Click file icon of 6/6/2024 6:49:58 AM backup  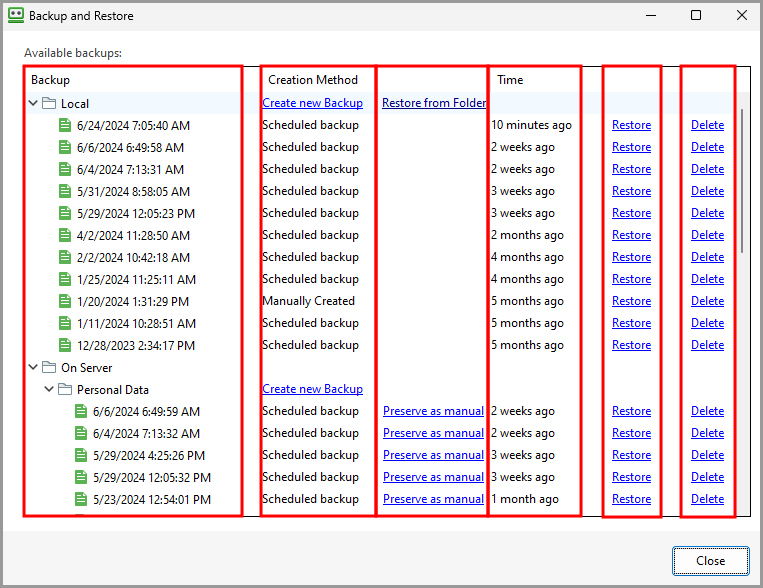(x=65, y=147)
